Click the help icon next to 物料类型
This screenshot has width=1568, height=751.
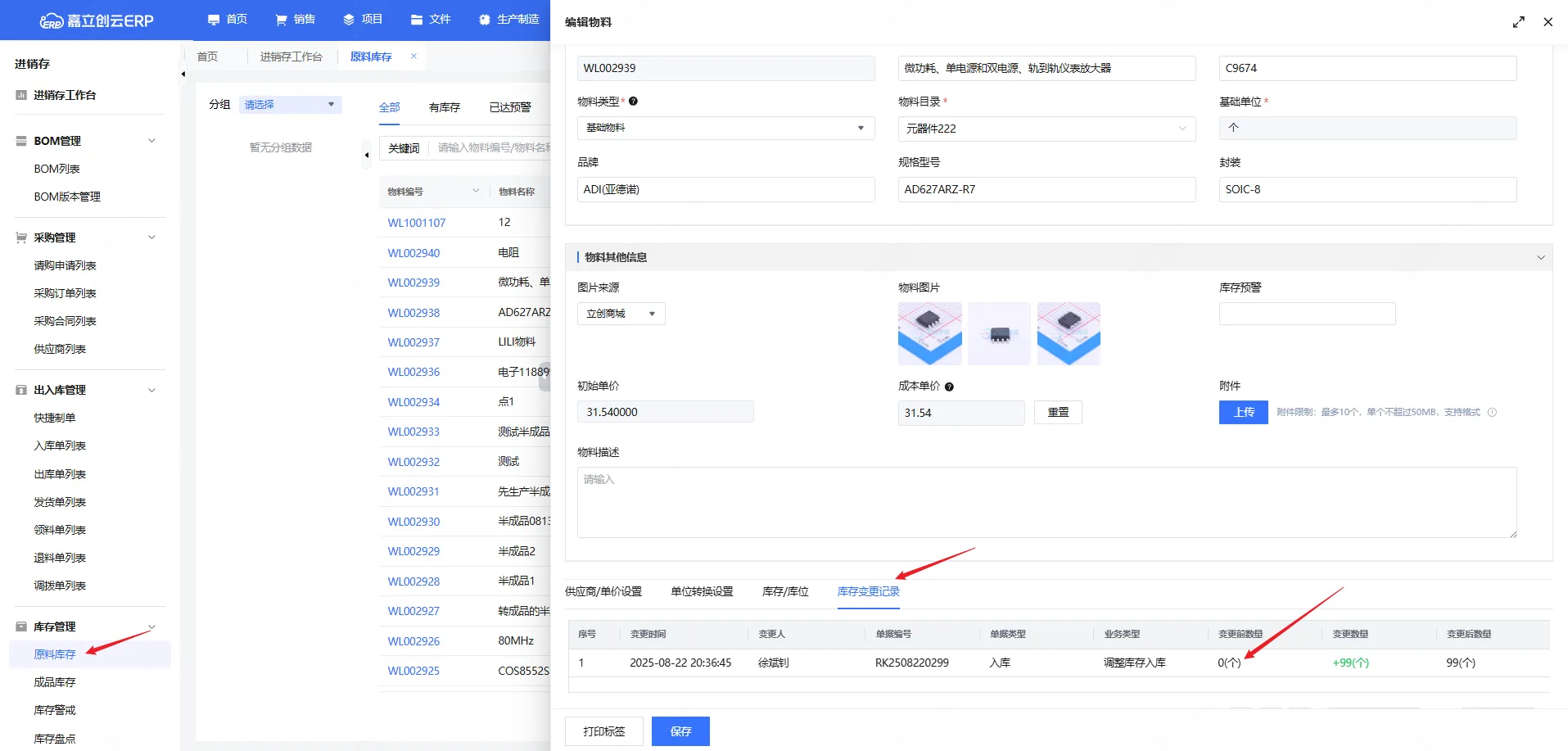pos(633,102)
